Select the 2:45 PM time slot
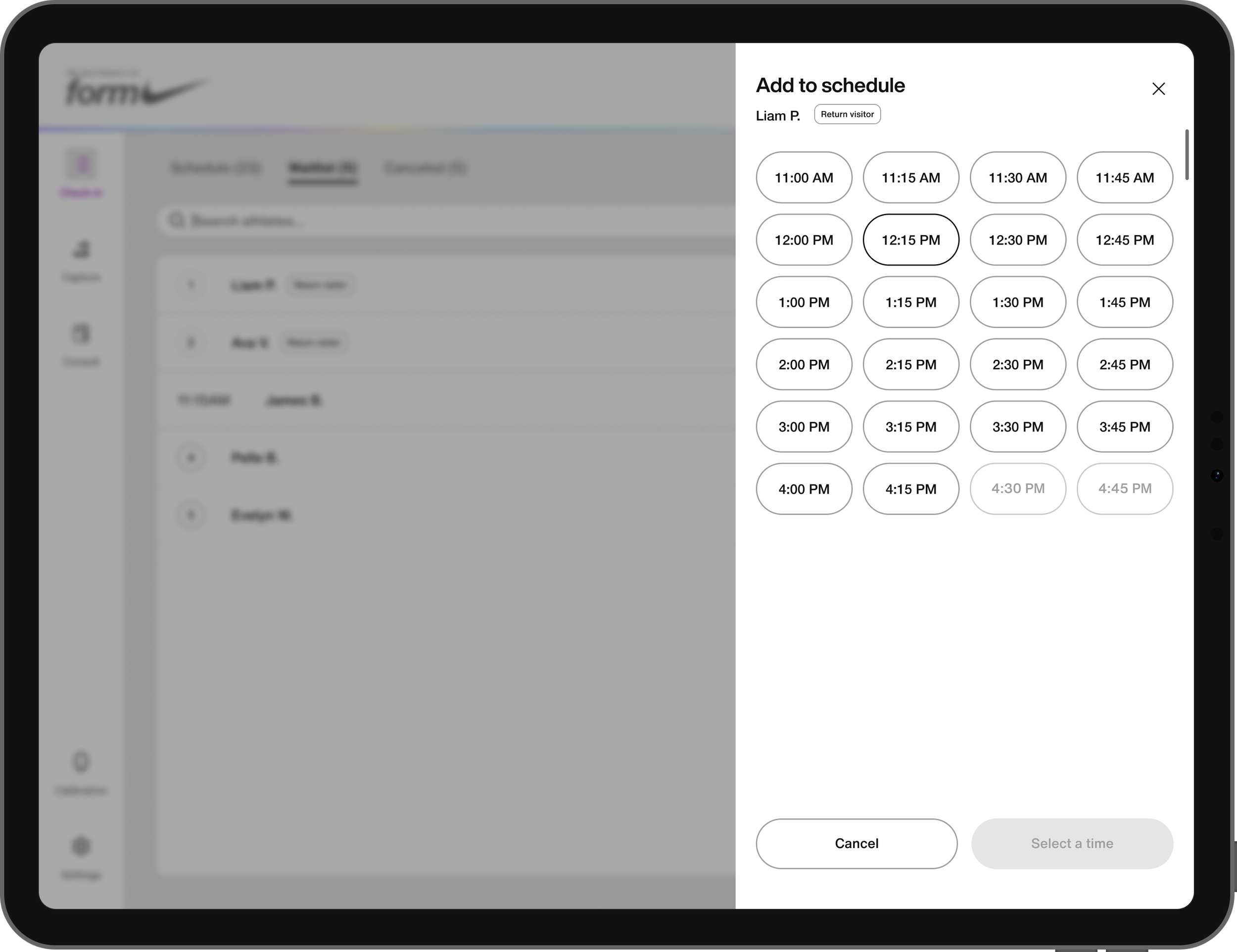The image size is (1237, 952). [1125, 364]
